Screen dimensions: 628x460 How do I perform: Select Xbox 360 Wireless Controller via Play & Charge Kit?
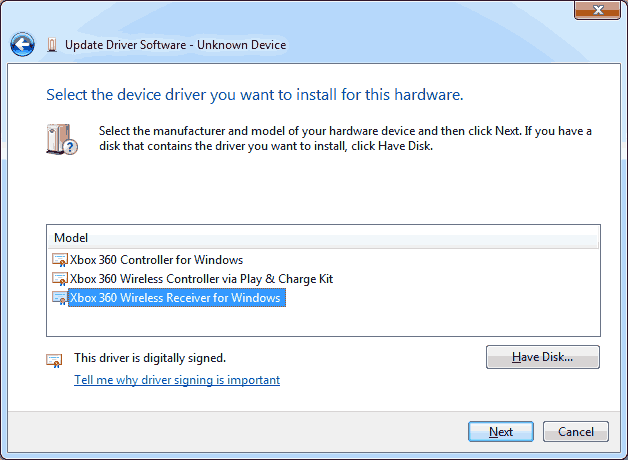tap(201, 279)
